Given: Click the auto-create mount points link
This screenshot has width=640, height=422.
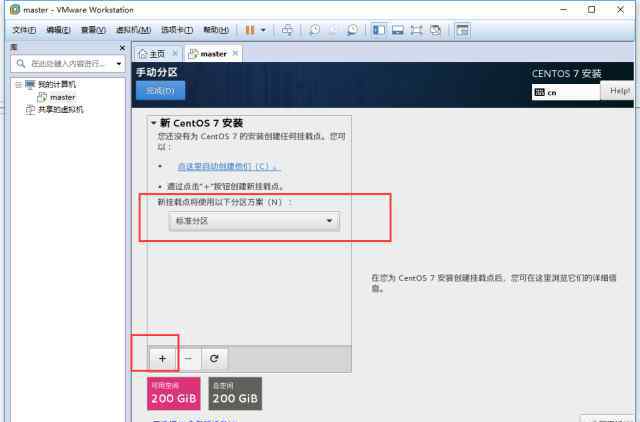Looking at the screenshot, I should (x=229, y=166).
